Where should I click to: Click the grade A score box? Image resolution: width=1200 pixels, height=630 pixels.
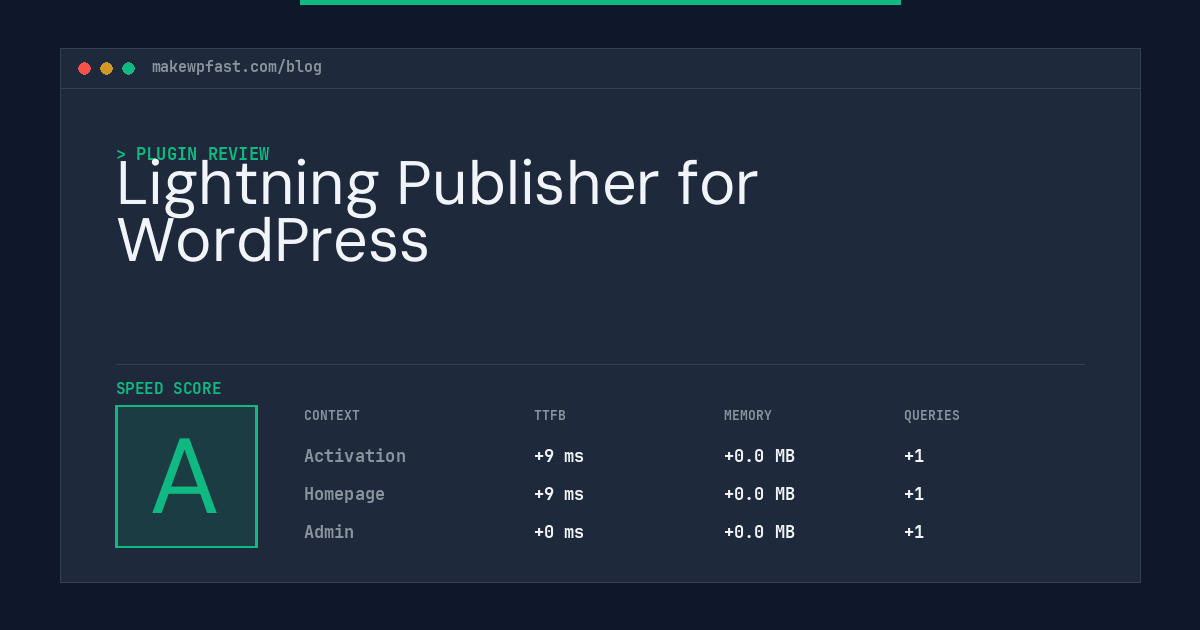tap(186, 476)
